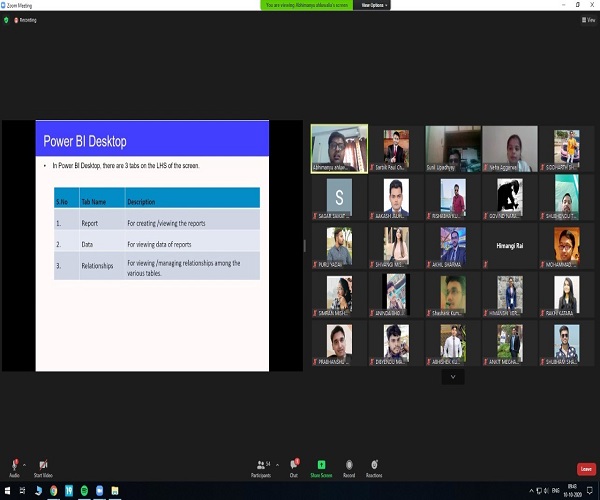Select the Himangi Rai participant tile

point(510,246)
